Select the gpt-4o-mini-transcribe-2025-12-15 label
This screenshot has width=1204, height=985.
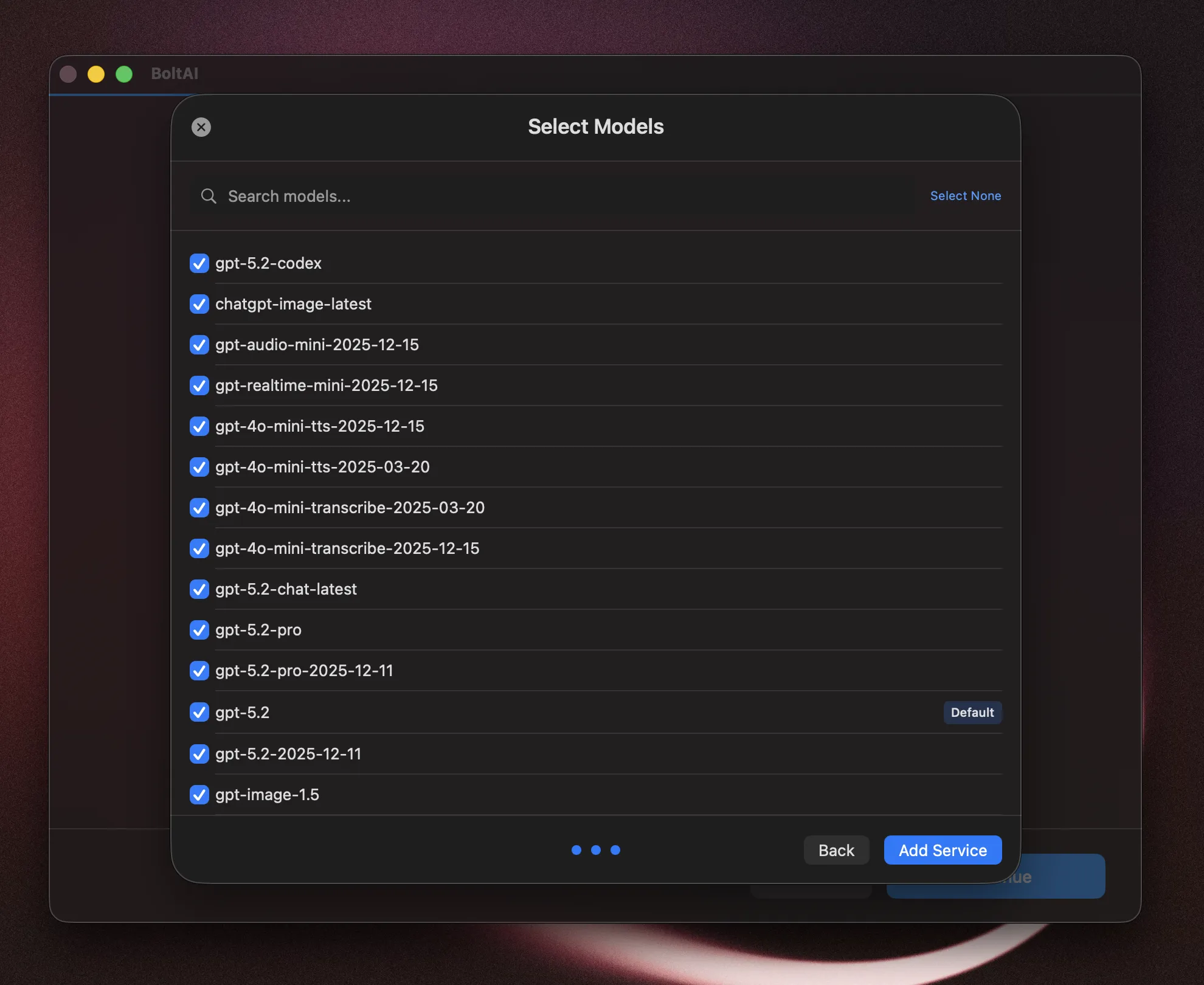pos(347,548)
